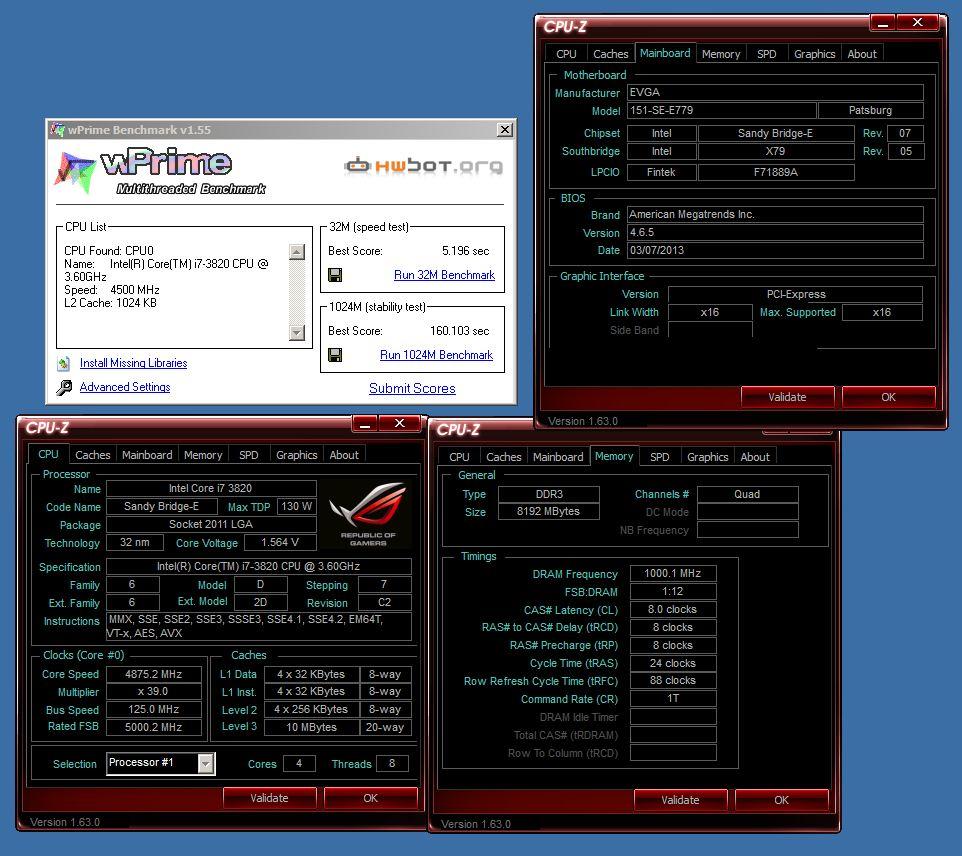
Task: Click the motherboard model 151-SE-E779 field
Action: 722,110
